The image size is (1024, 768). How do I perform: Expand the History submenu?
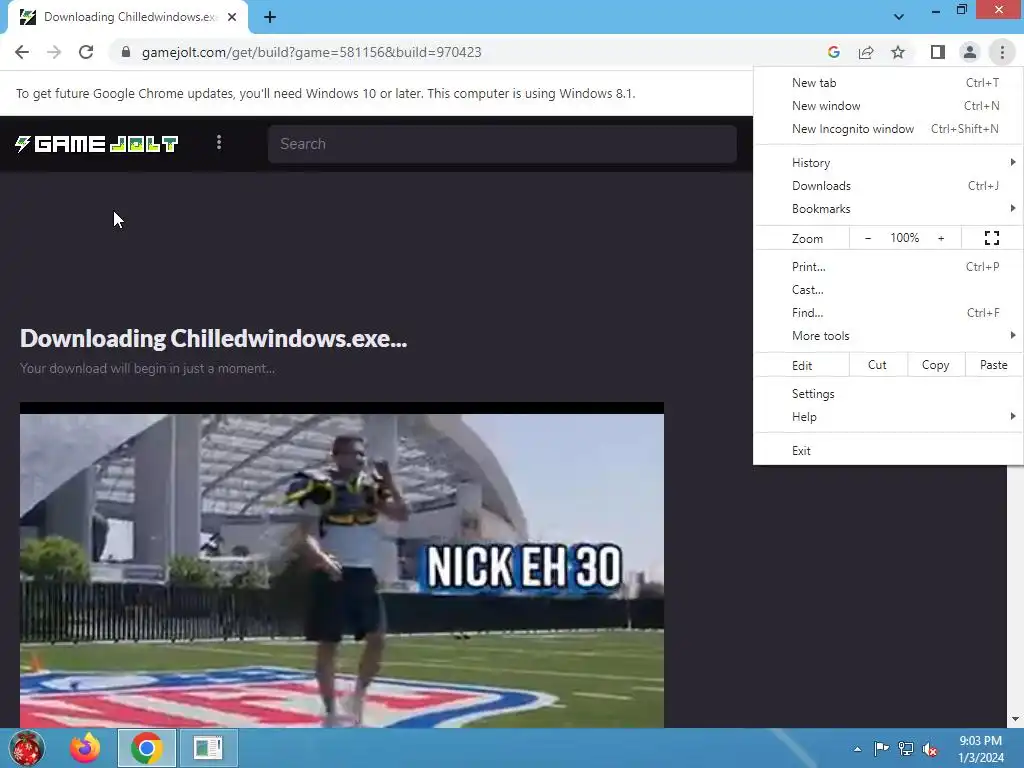point(888,163)
